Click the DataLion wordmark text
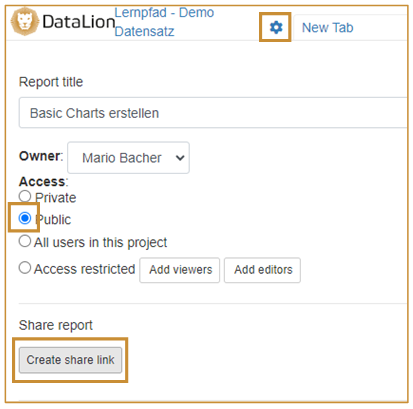The image size is (413, 409). (79, 22)
